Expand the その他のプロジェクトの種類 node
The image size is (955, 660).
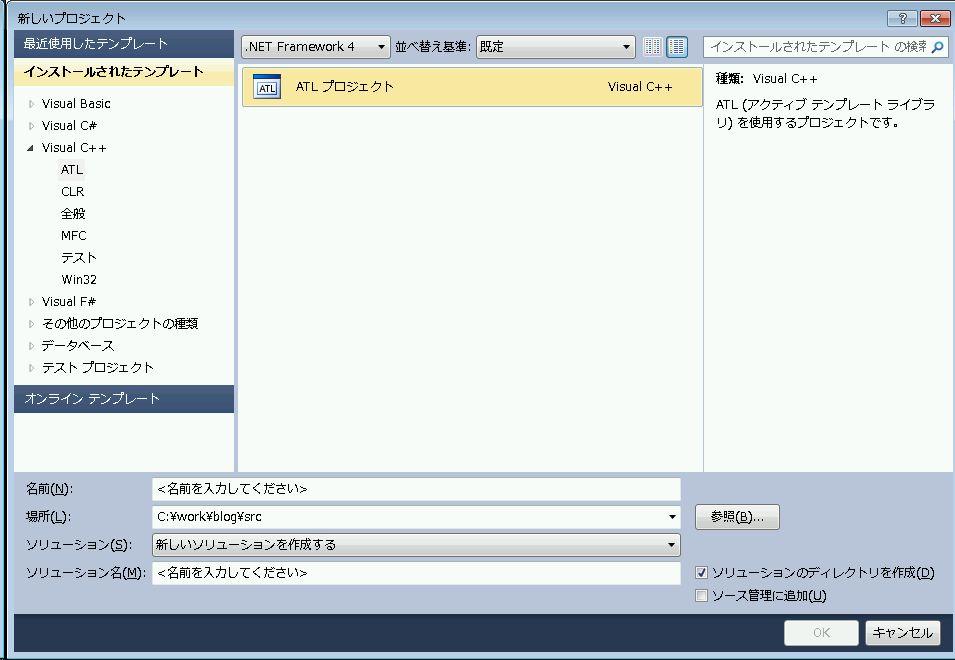(x=32, y=324)
